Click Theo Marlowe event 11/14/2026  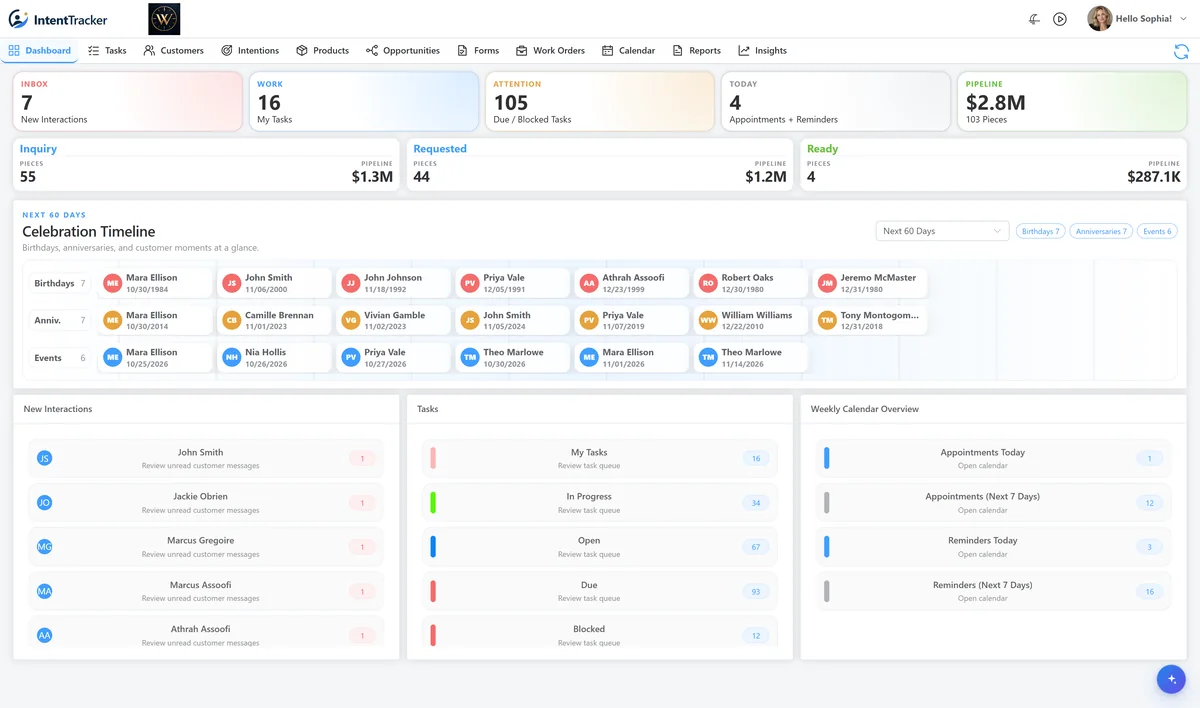[751, 358]
